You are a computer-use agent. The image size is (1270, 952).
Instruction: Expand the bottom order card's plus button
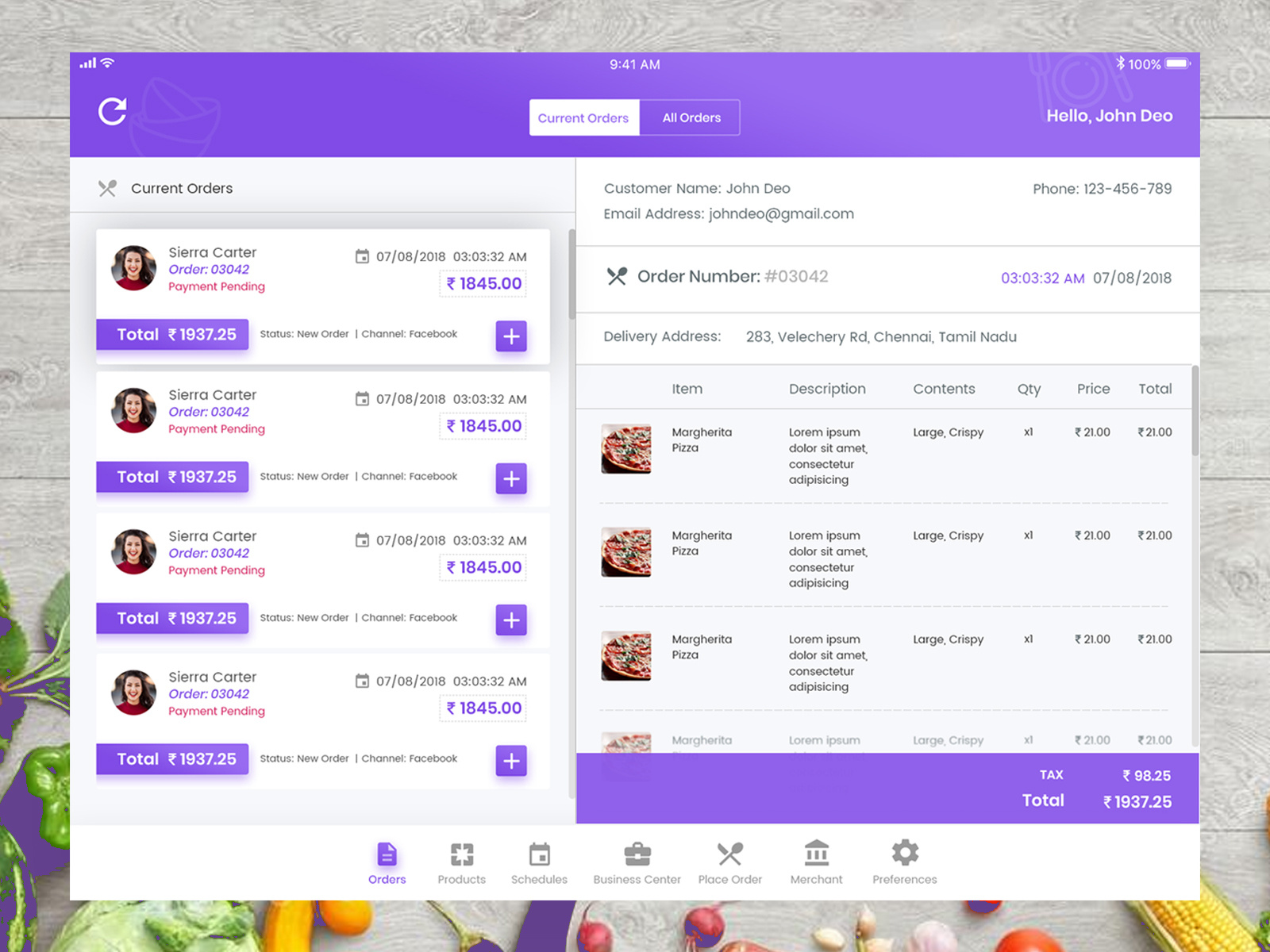pyautogui.click(x=511, y=761)
